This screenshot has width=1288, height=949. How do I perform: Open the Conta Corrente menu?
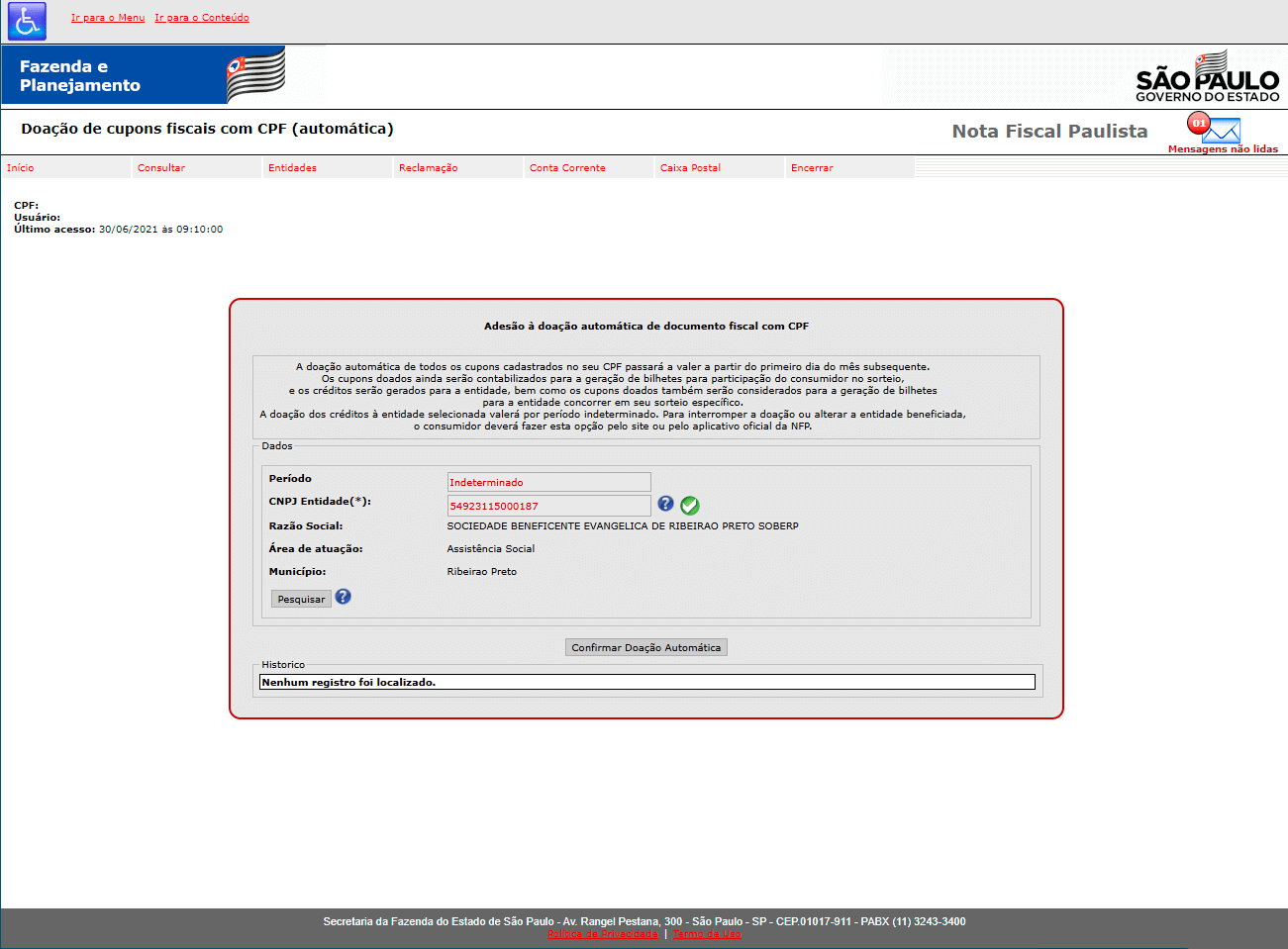click(567, 168)
